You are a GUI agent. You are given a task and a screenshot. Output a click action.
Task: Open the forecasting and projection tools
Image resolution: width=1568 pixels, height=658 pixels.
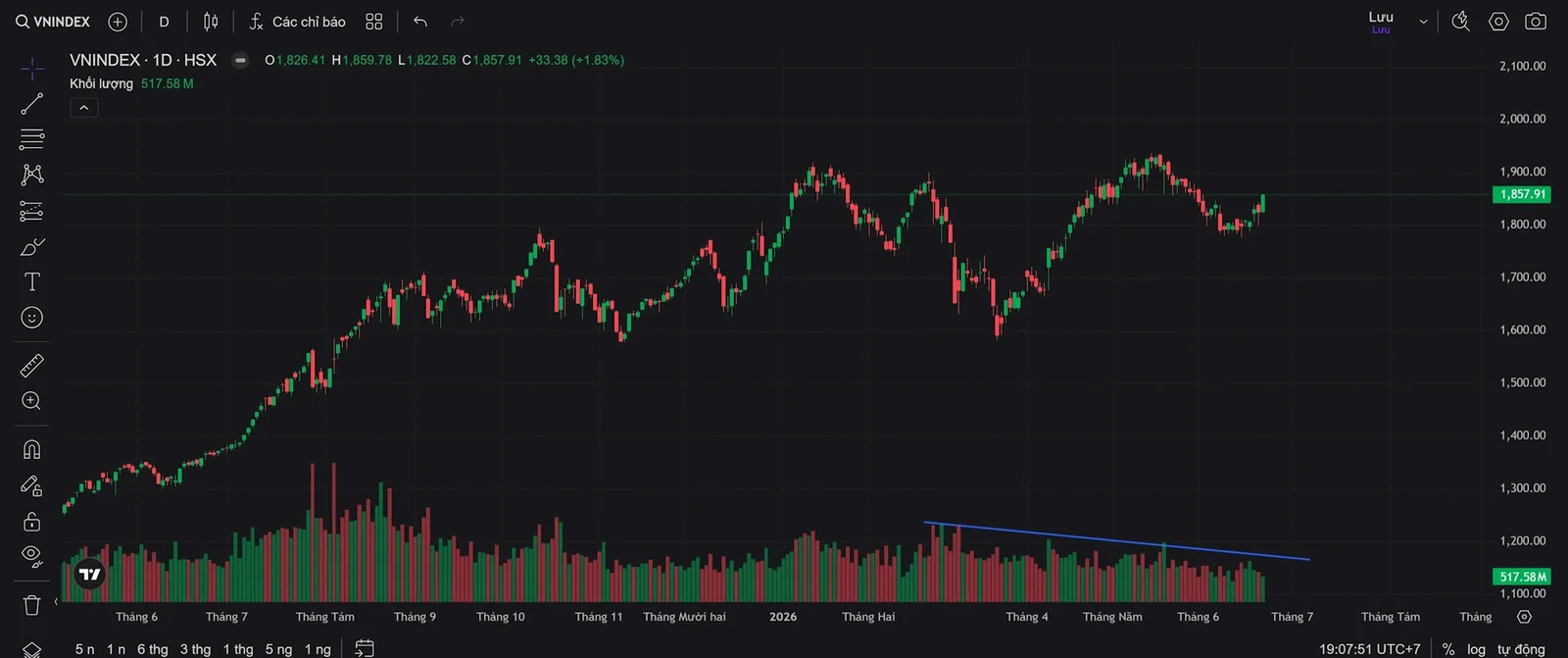click(x=32, y=211)
